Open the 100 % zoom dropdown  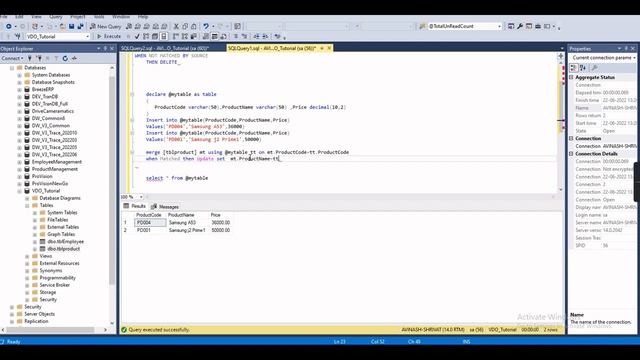(141, 197)
